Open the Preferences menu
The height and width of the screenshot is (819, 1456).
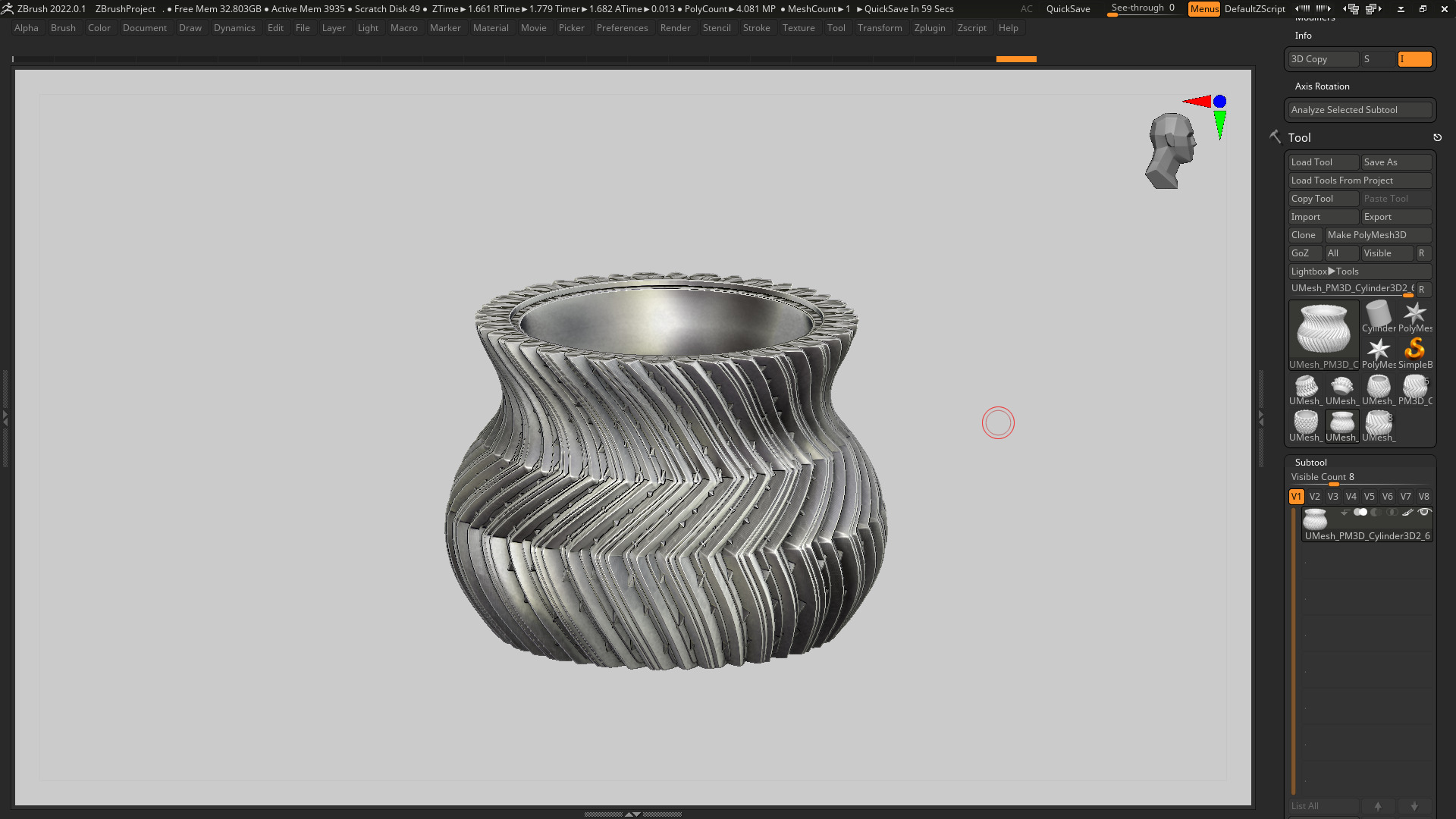pyautogui.click(x=622, y=28)
